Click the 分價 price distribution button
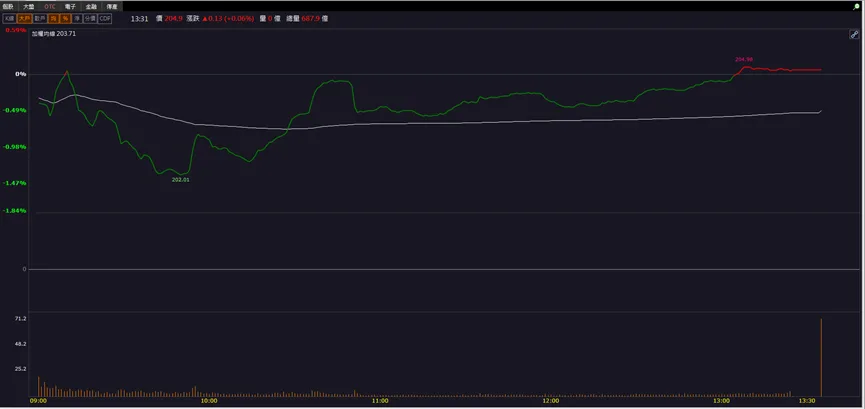 point(90,19)
